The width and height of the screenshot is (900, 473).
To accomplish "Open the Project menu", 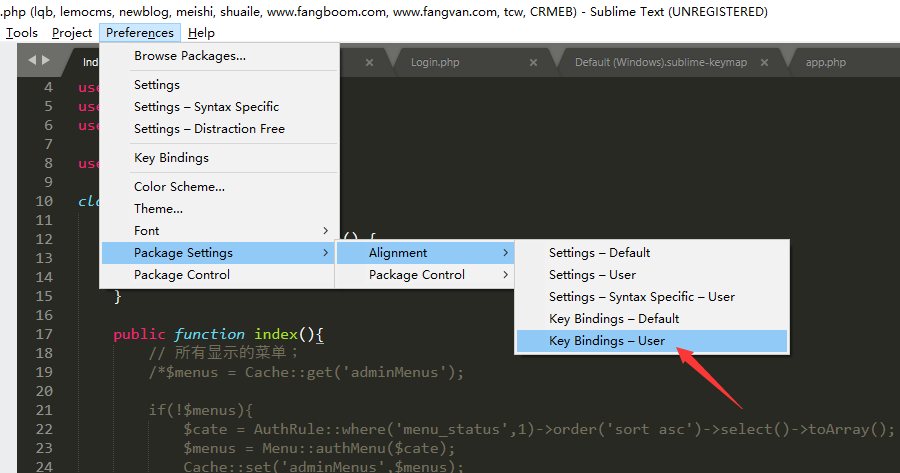I will coord(72,33).
